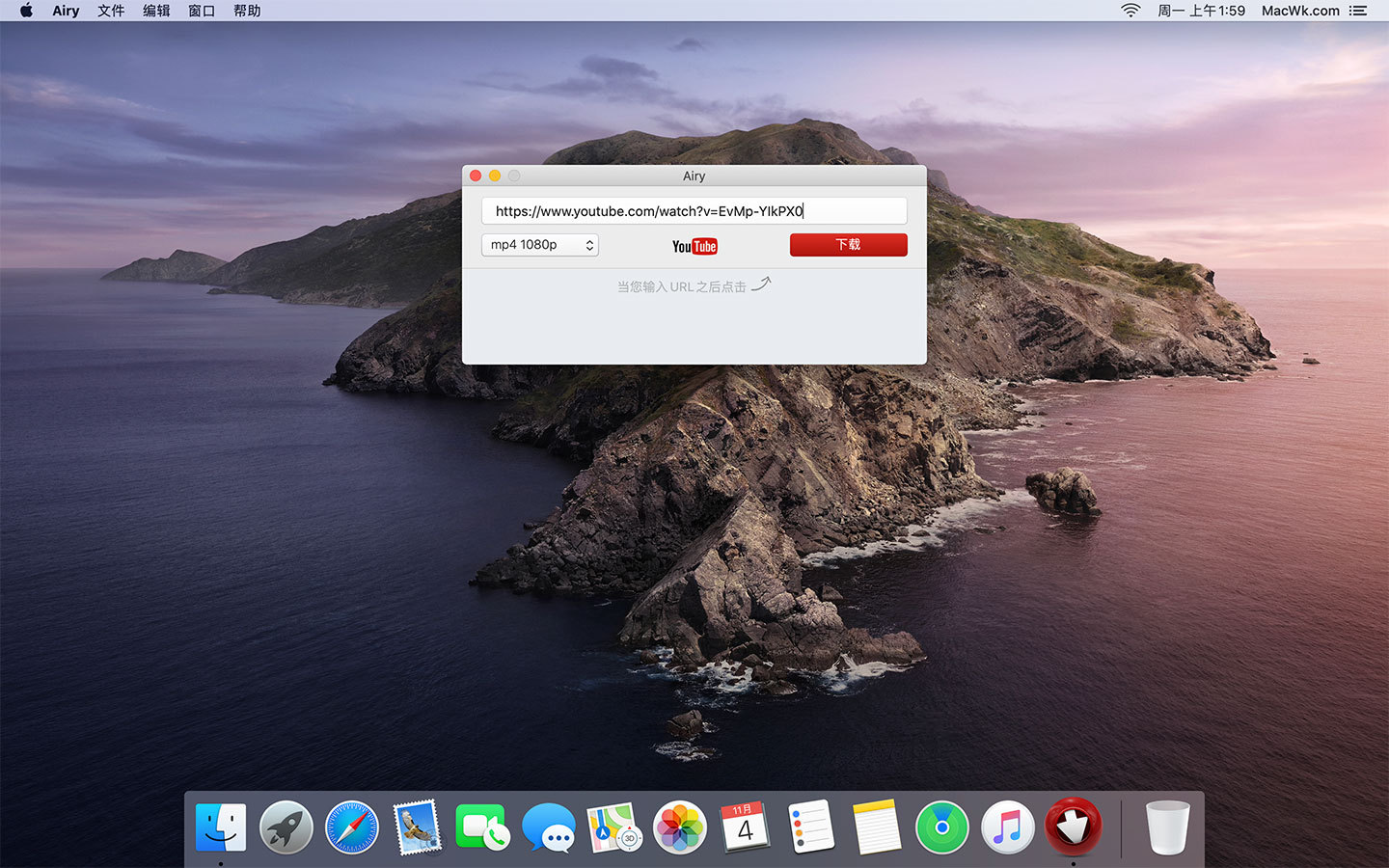1389x868 pixels.
Task: Open the Notification Center list icon
Action: point(1358,11)
